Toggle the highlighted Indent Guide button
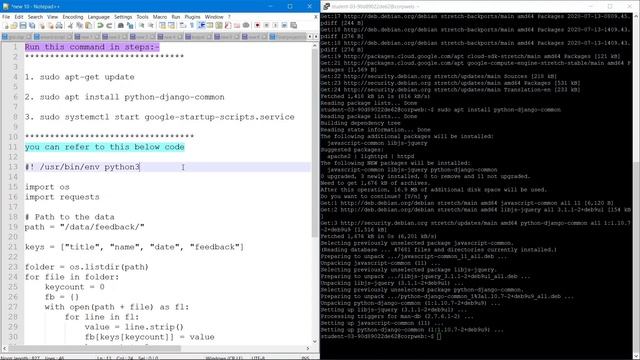The width and height of the screenshot is (640, 360). pyautogui.click(x=201, y=26)
